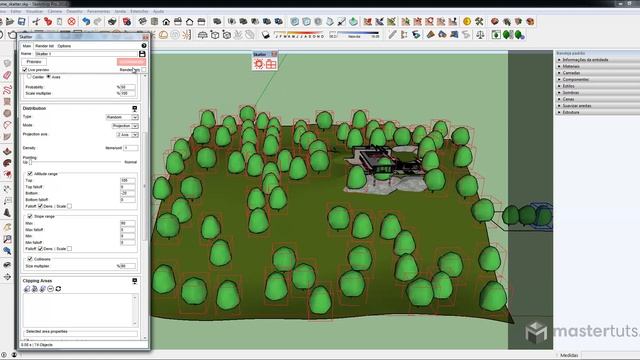Switch to the Options tab in Skatter
Viewport: 640px width, 360px height.
point(64,46)
